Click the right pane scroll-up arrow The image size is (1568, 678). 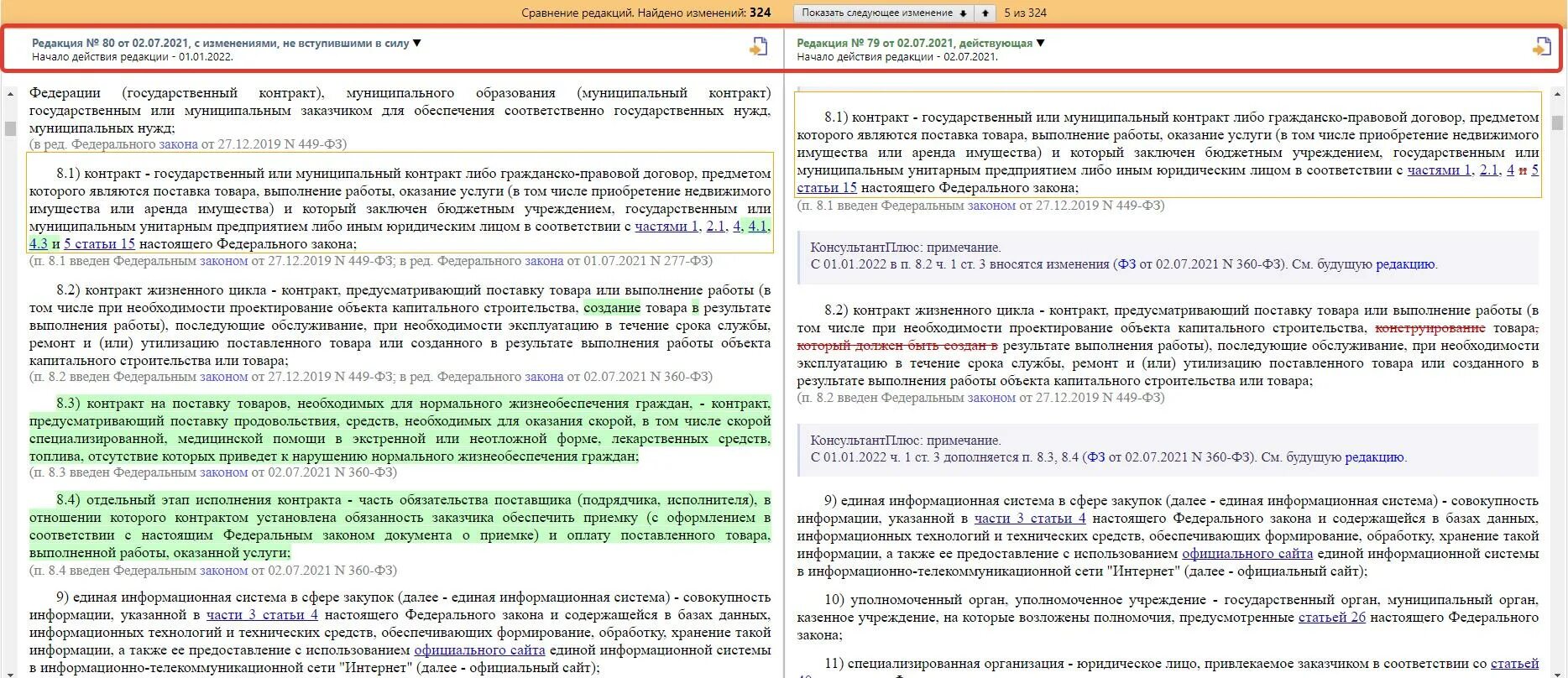1557,94
